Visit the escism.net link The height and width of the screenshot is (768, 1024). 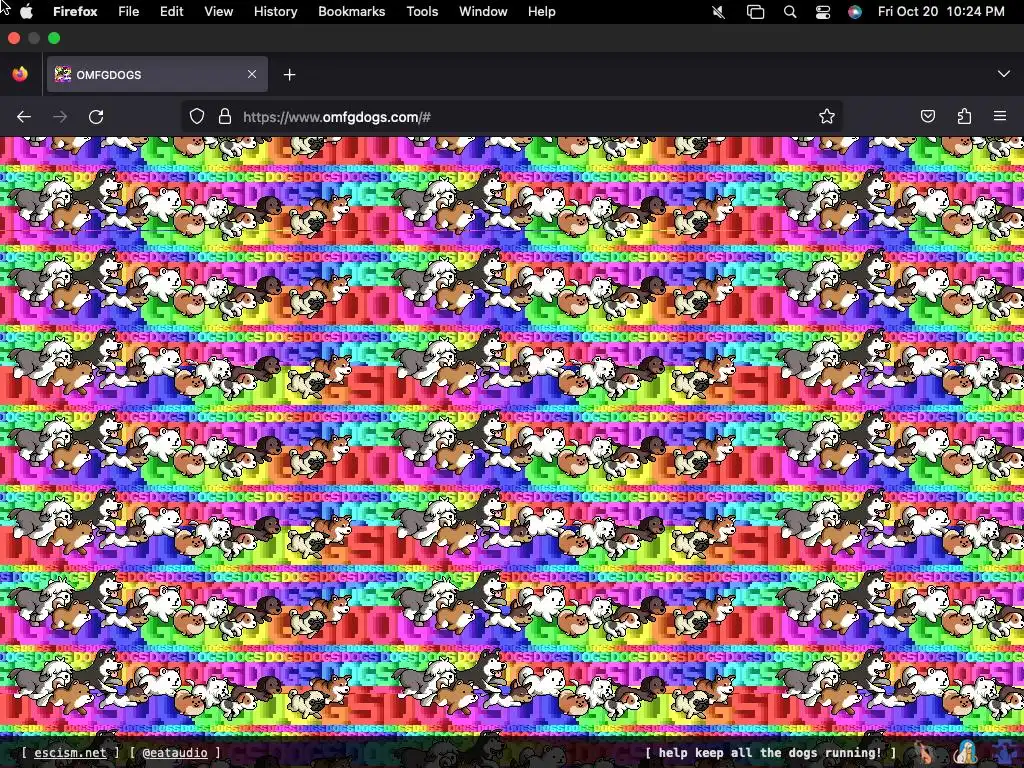pos(70,753)
